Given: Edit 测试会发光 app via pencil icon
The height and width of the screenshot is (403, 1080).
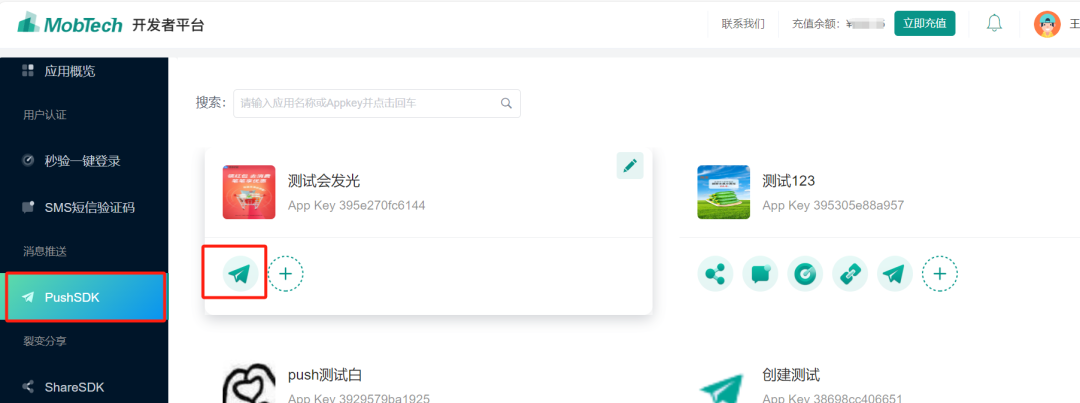Looking at the screenshot, I should point(630,165).
